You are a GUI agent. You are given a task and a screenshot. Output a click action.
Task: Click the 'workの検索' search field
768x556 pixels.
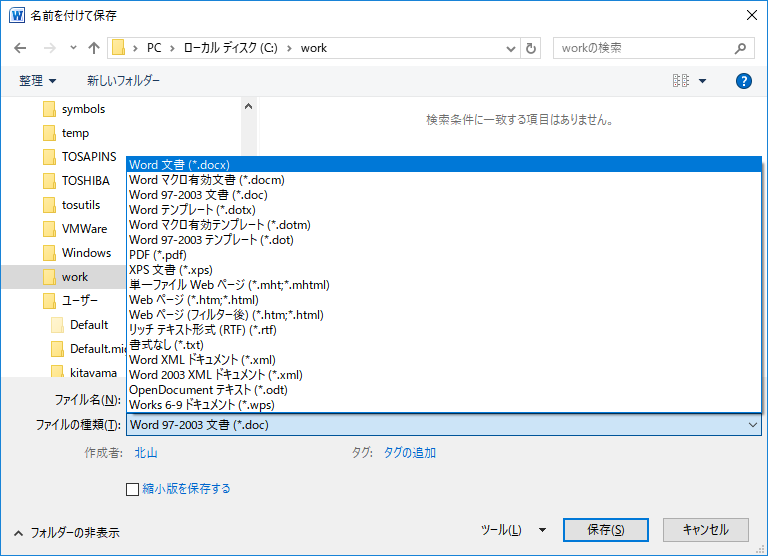(653, 48)
